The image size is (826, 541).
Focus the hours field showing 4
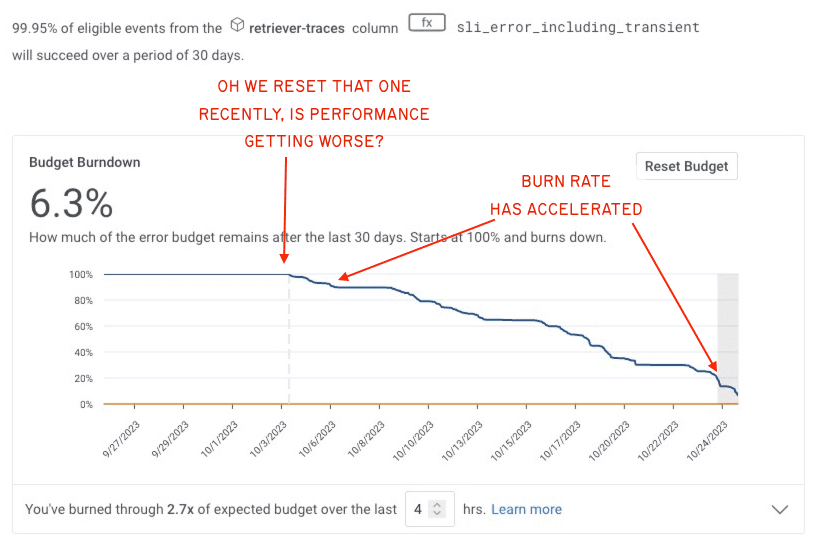pyautogui.click(x=420, y=509)
